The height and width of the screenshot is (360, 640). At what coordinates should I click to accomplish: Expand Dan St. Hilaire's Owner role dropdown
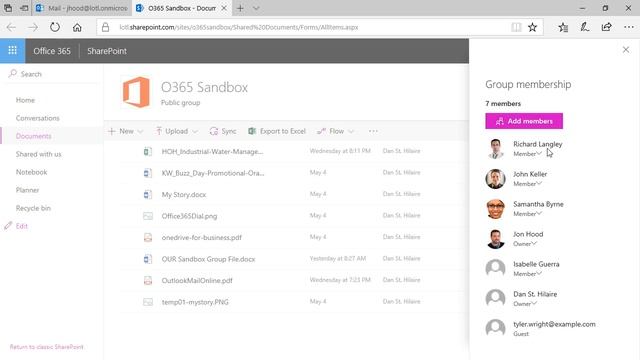coord(525,304)
